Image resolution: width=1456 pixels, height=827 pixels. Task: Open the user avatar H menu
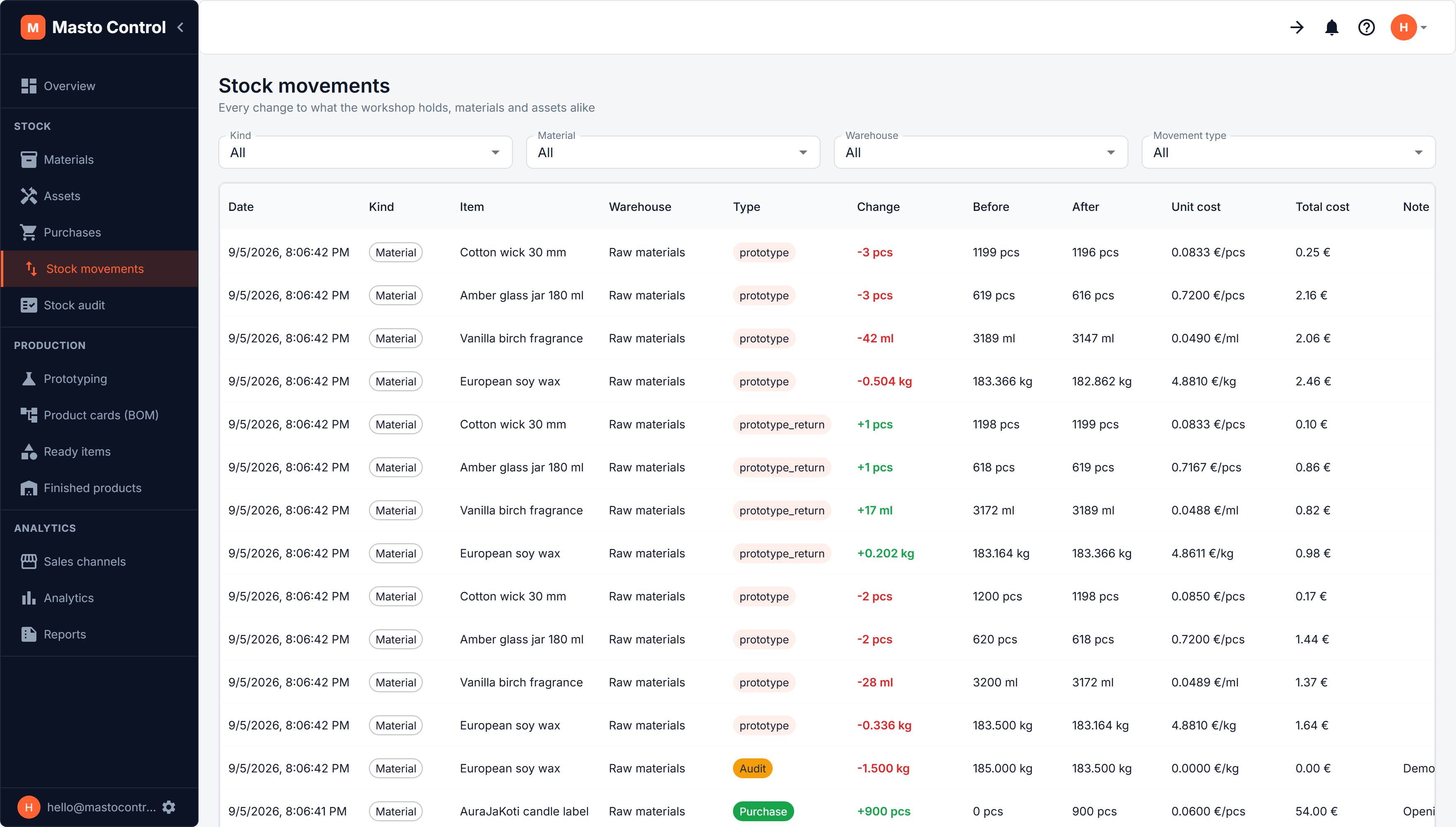click(x=1403, y=27)
